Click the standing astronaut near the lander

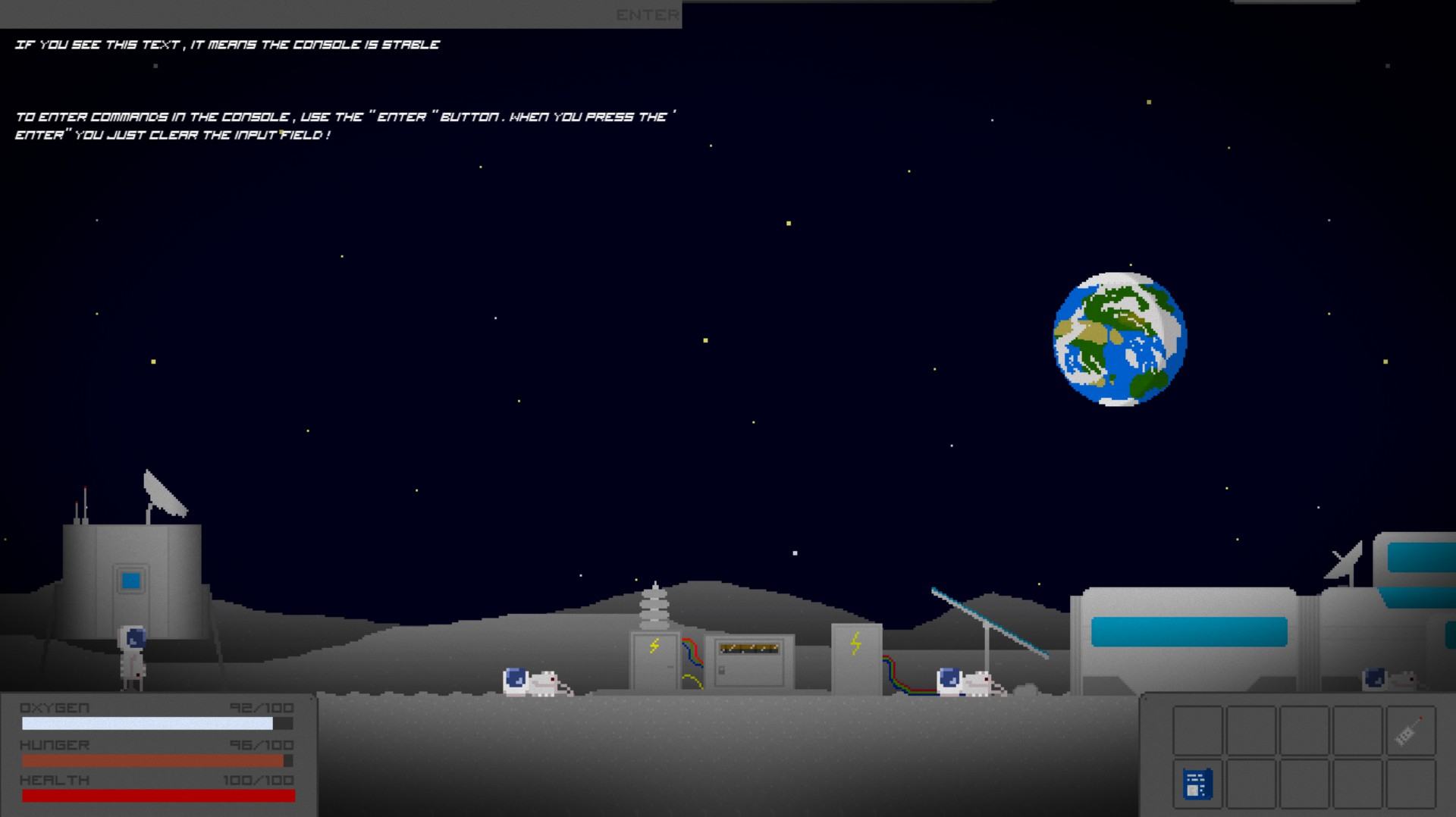[x=133, y=657]
